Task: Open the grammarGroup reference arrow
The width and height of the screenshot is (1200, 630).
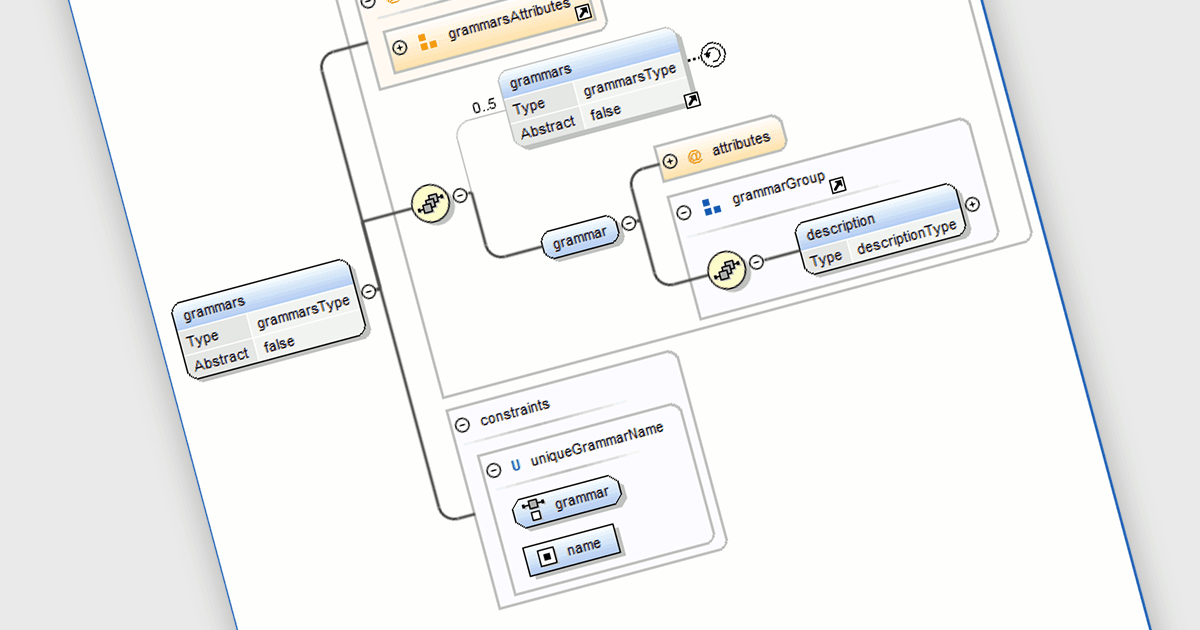Action: pos(838,184)
